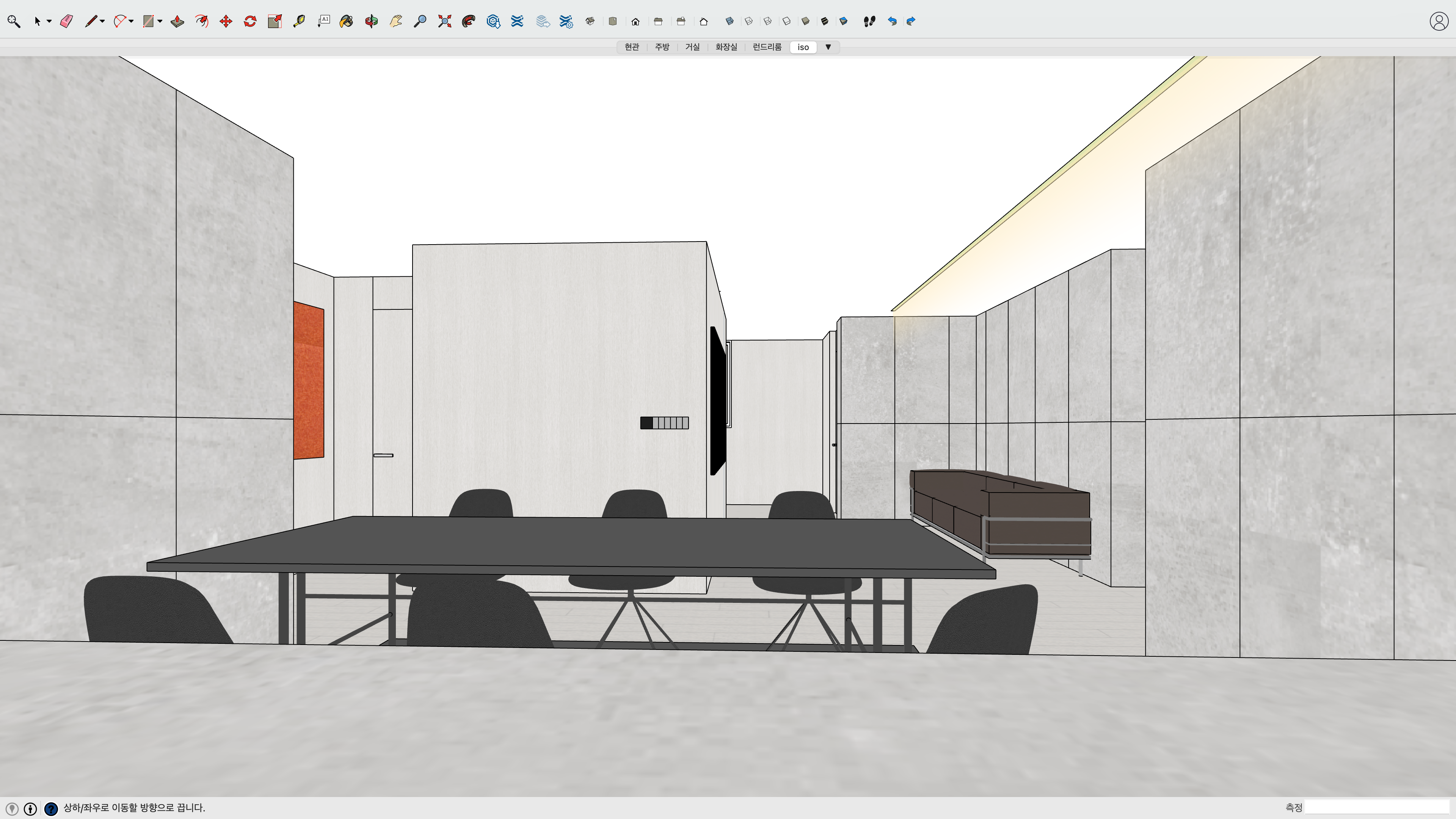The width and height of the screenshot is (1456, 819).
Task: Open the Select tool dropdown arrow
Action: click(x=49, y=22)
